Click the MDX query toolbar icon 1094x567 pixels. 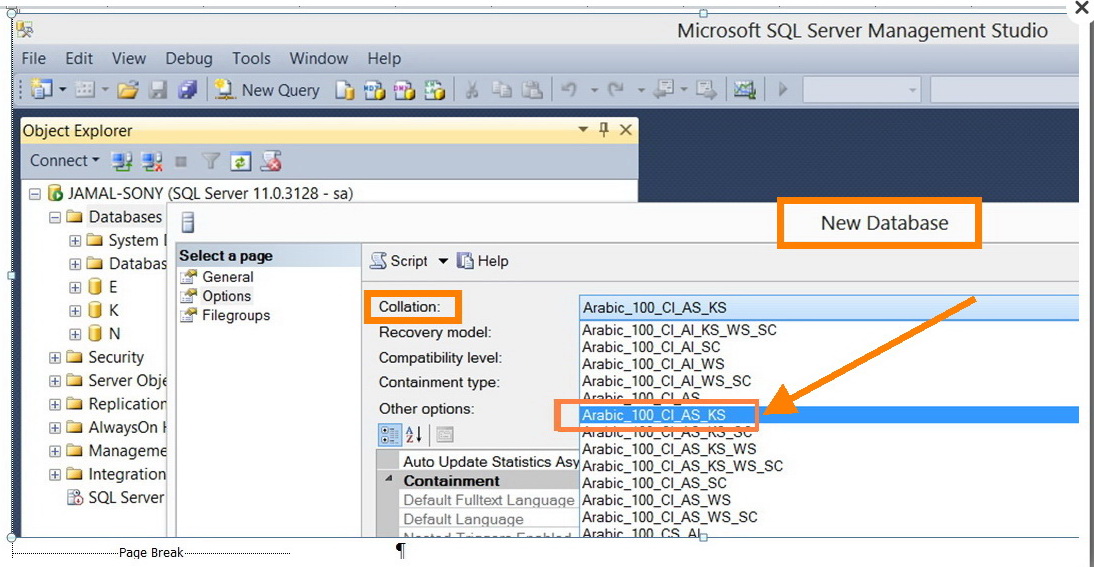coord(375,90)
